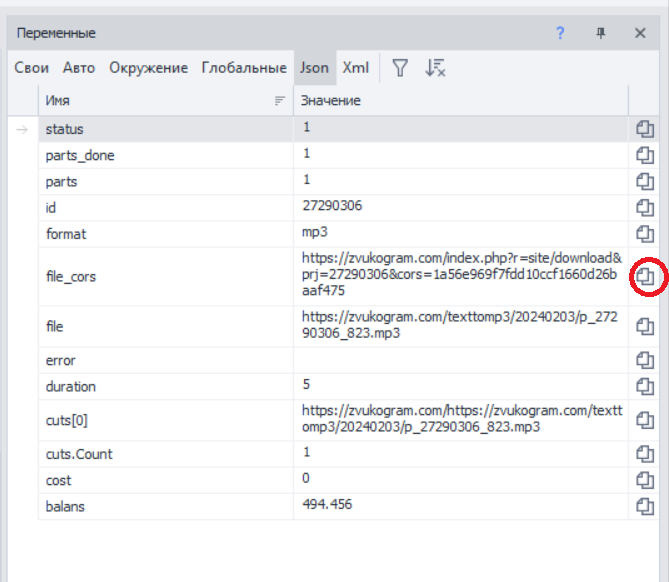669x582 pixels.
Task: Copy the format mp3 value
Action: [x=645, y=233]
